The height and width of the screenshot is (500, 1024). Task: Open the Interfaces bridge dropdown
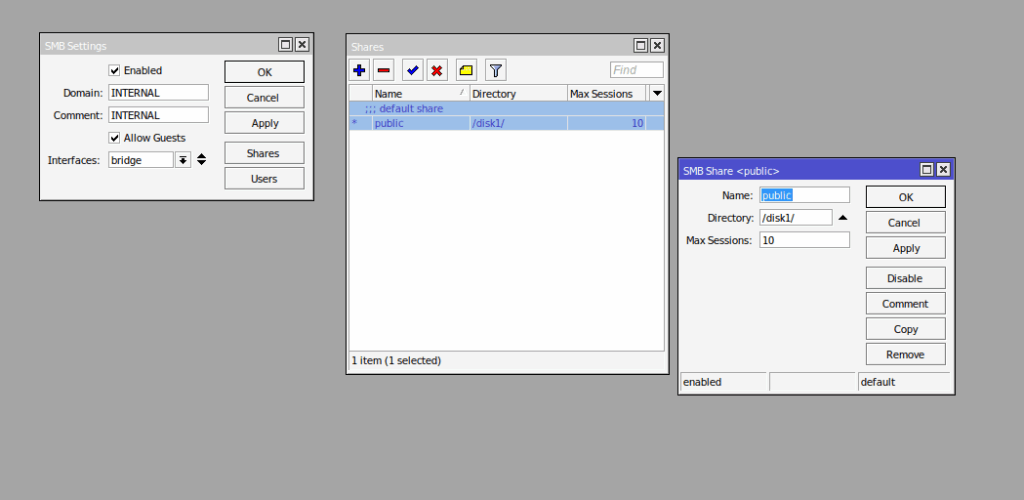click(183, 160)
